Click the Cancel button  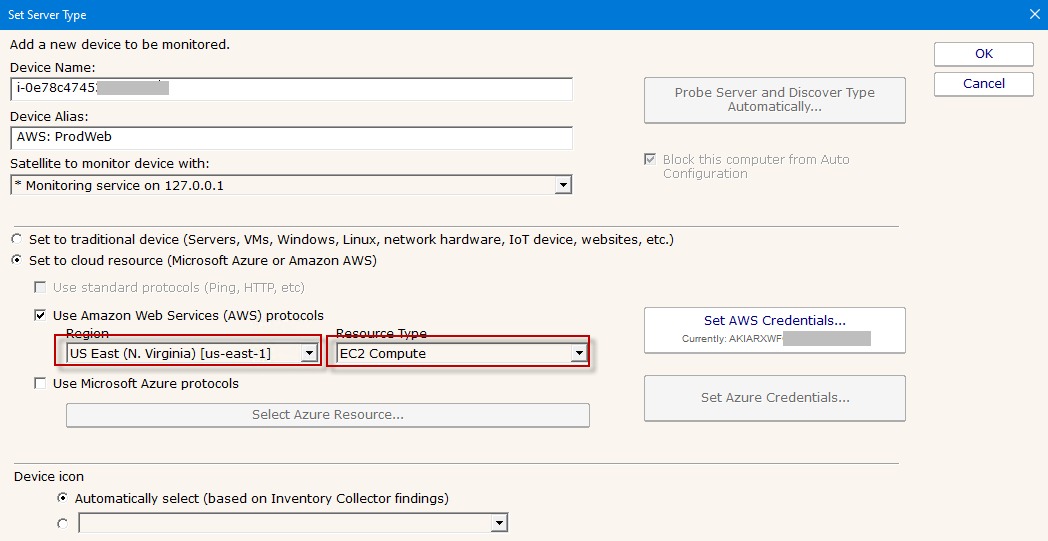click(x=983, y=84)
